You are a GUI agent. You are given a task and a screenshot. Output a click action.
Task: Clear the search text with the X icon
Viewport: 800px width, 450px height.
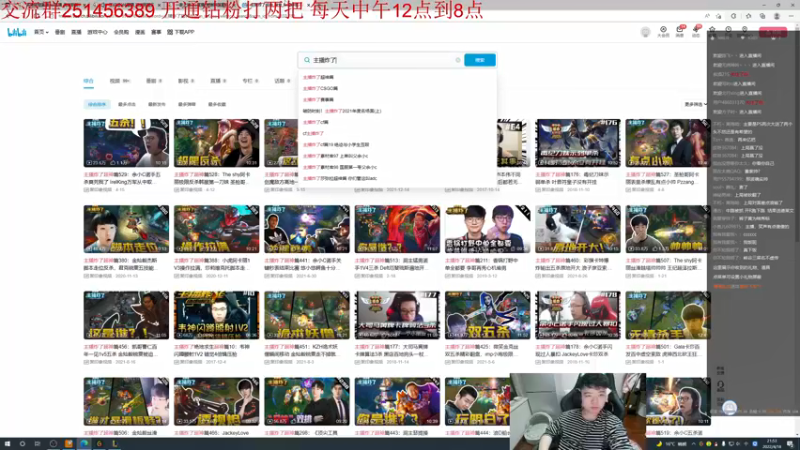point(458,60)
